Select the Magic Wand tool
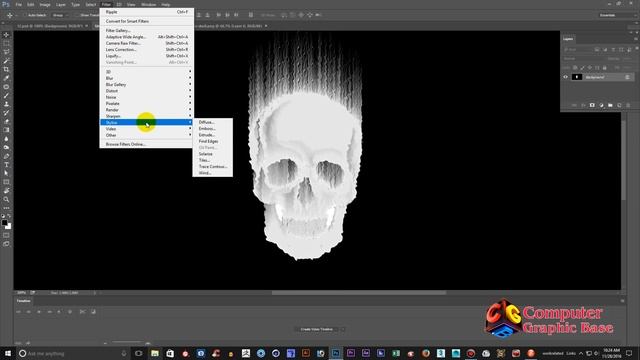Screen dimensions: 640x360 click(x=6, y=61)
